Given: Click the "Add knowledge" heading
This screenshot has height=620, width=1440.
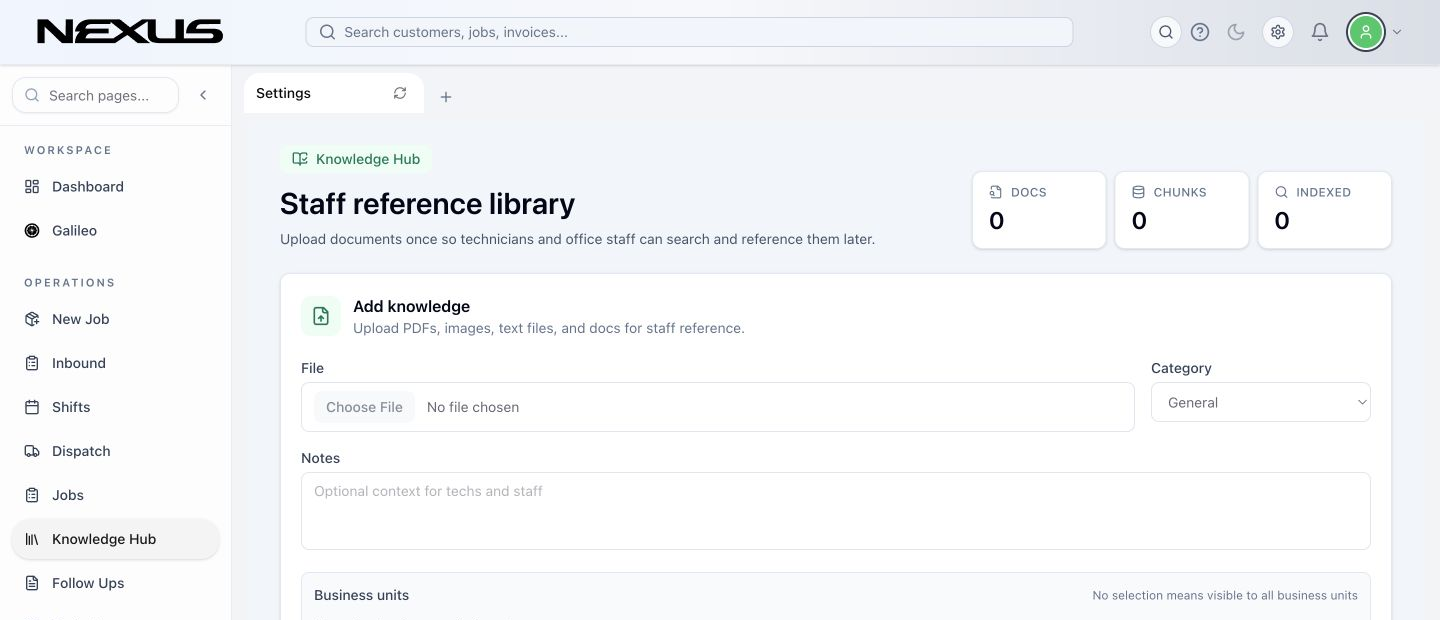Looking at the screenshot, I should click(411, 307).
